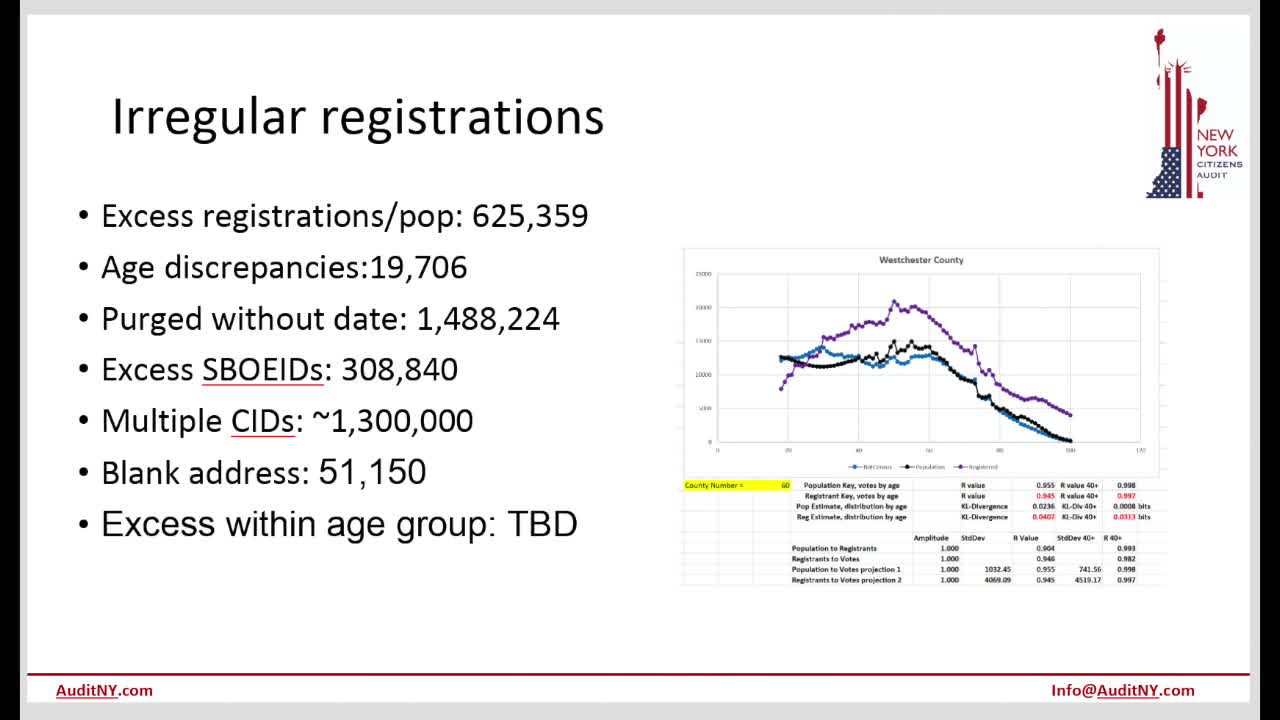This screenshot has width=1280, height=720.
Task: Click the yellow 'County Number =' cell
Action: pos(737,485)
